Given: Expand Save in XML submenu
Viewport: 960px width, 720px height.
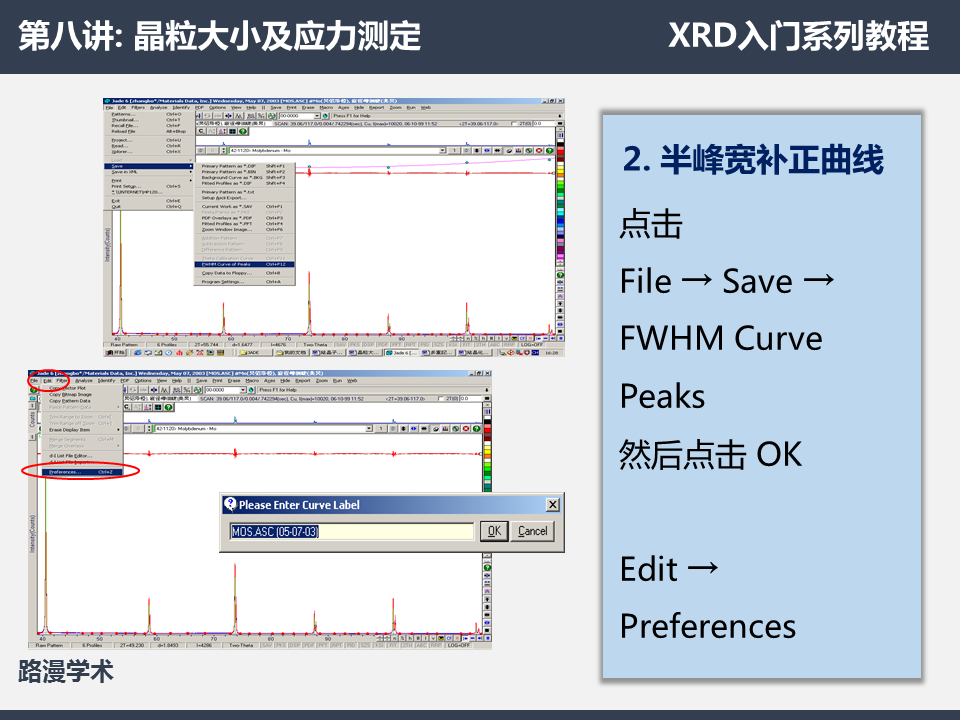Looking at the screenshot, I should [x=148, y=172].
